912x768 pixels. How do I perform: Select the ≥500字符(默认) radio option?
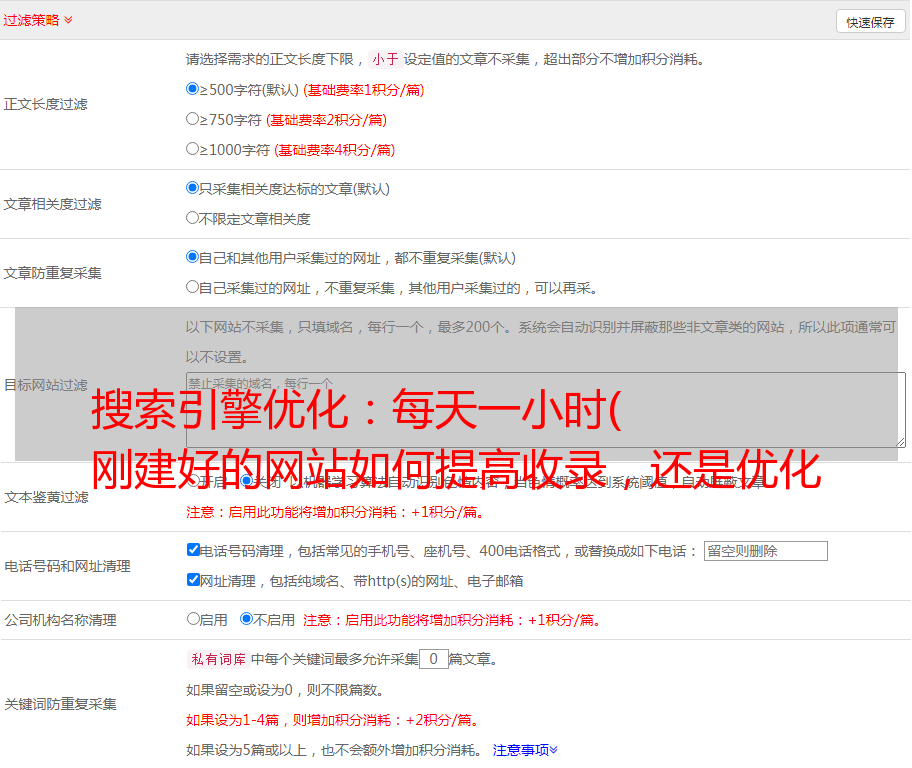[x=192, y=89]
